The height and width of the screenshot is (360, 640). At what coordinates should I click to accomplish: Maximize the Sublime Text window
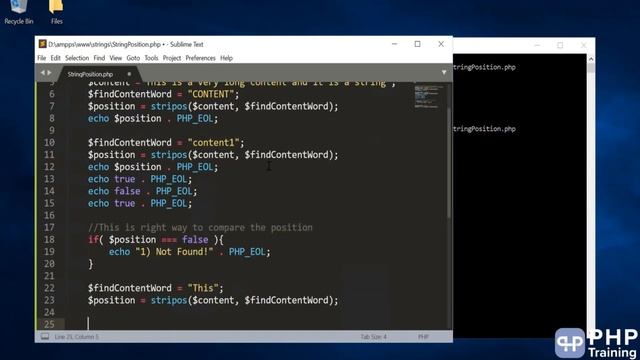[x=417, y=44]
